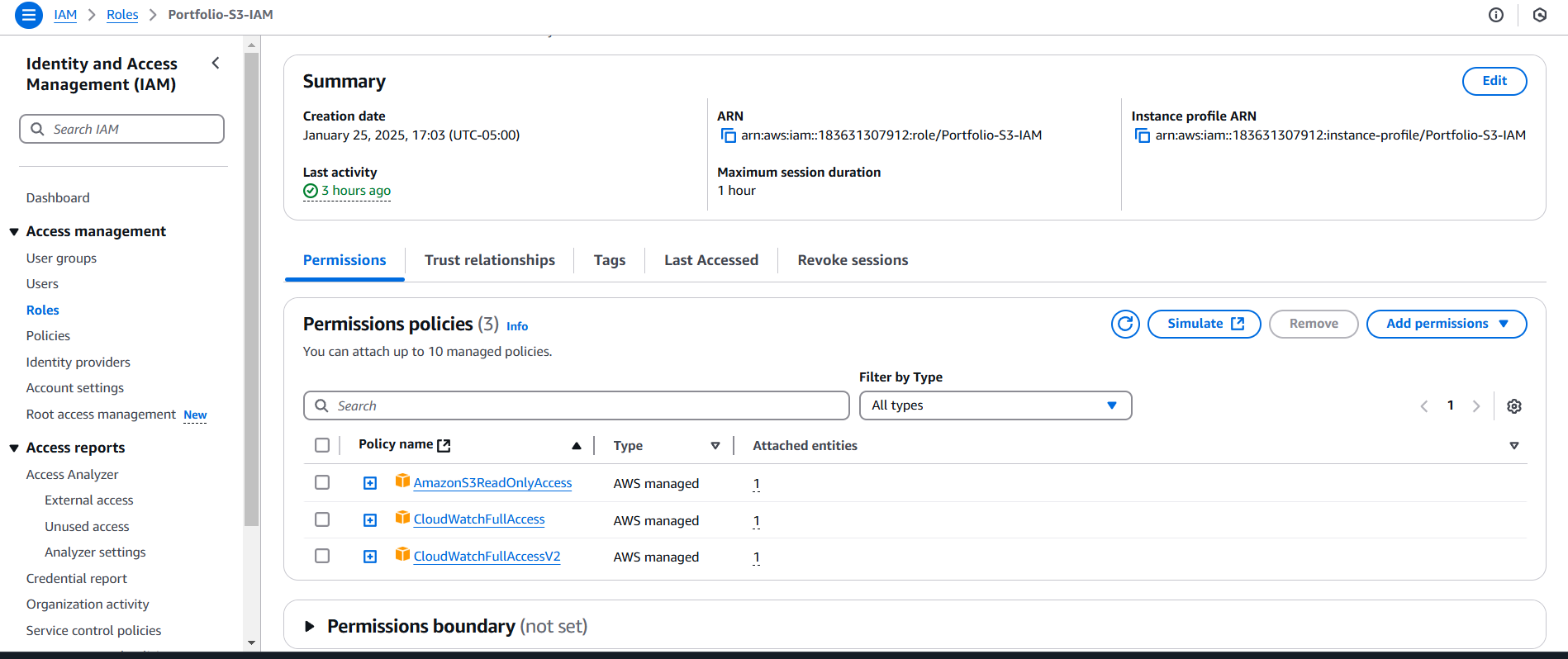Collapse the Access reports section
The height and width of the screenshot is (659, 1568).
coord(14,448)
